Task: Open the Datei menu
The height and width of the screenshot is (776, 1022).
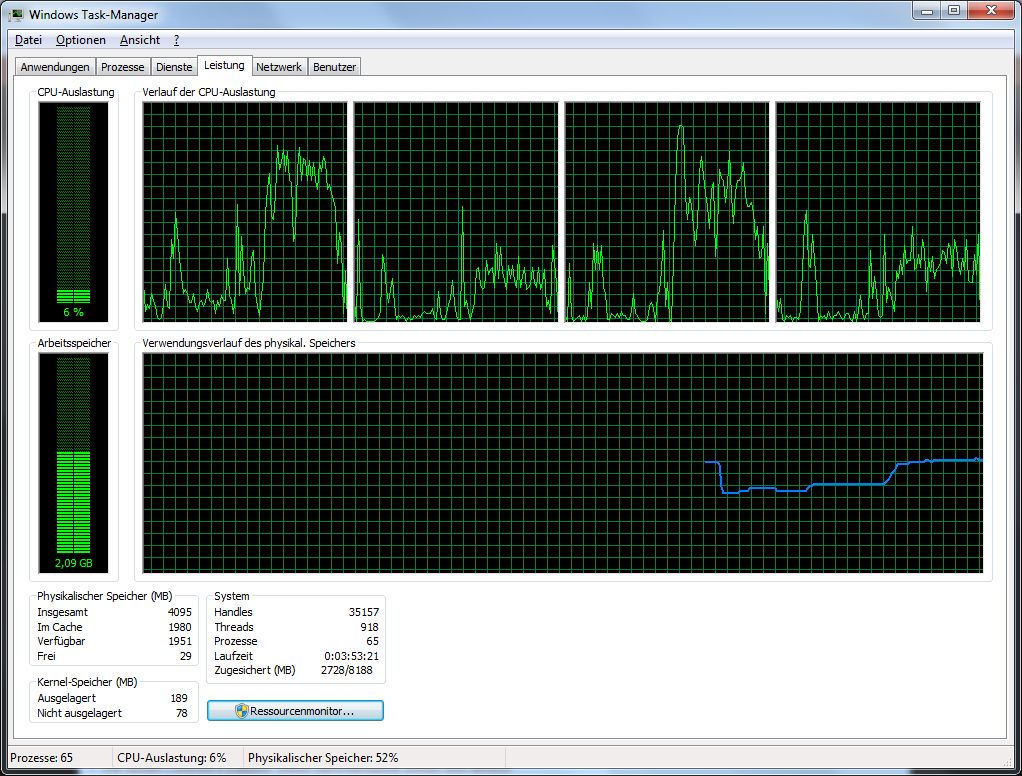Action: [28, 40]
